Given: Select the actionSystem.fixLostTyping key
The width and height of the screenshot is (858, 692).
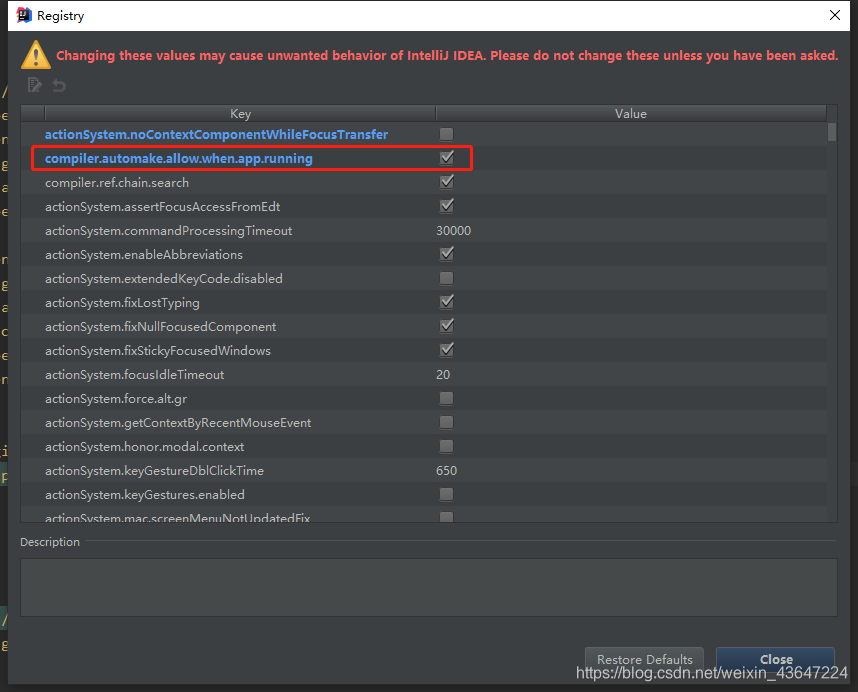Looking at the screenshot, I should tap(122, 303).
